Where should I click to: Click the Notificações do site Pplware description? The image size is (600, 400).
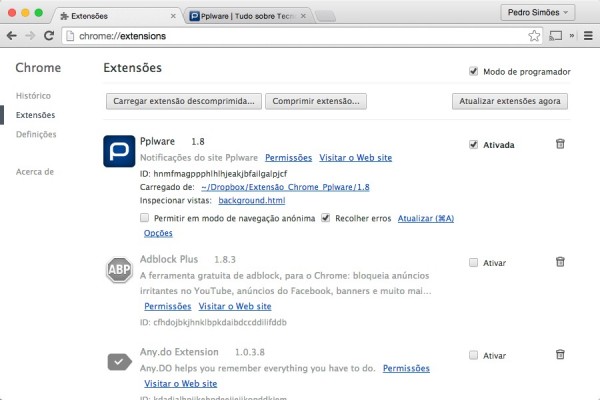(x=199, y=158)
